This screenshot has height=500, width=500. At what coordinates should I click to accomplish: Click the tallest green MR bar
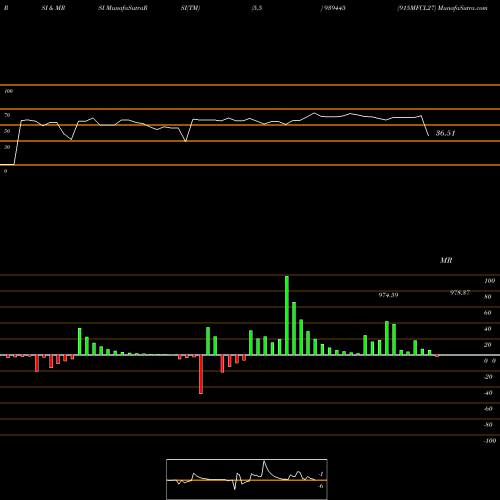287,315
